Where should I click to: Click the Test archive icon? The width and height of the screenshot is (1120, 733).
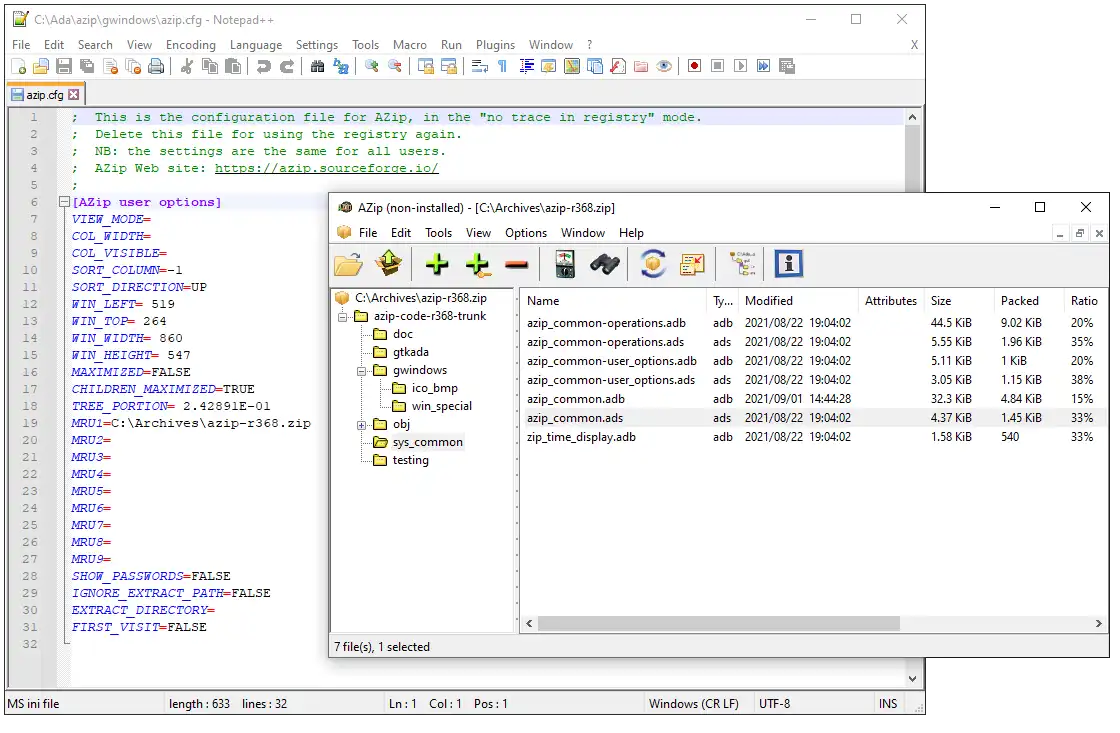(x=564, y=264)
